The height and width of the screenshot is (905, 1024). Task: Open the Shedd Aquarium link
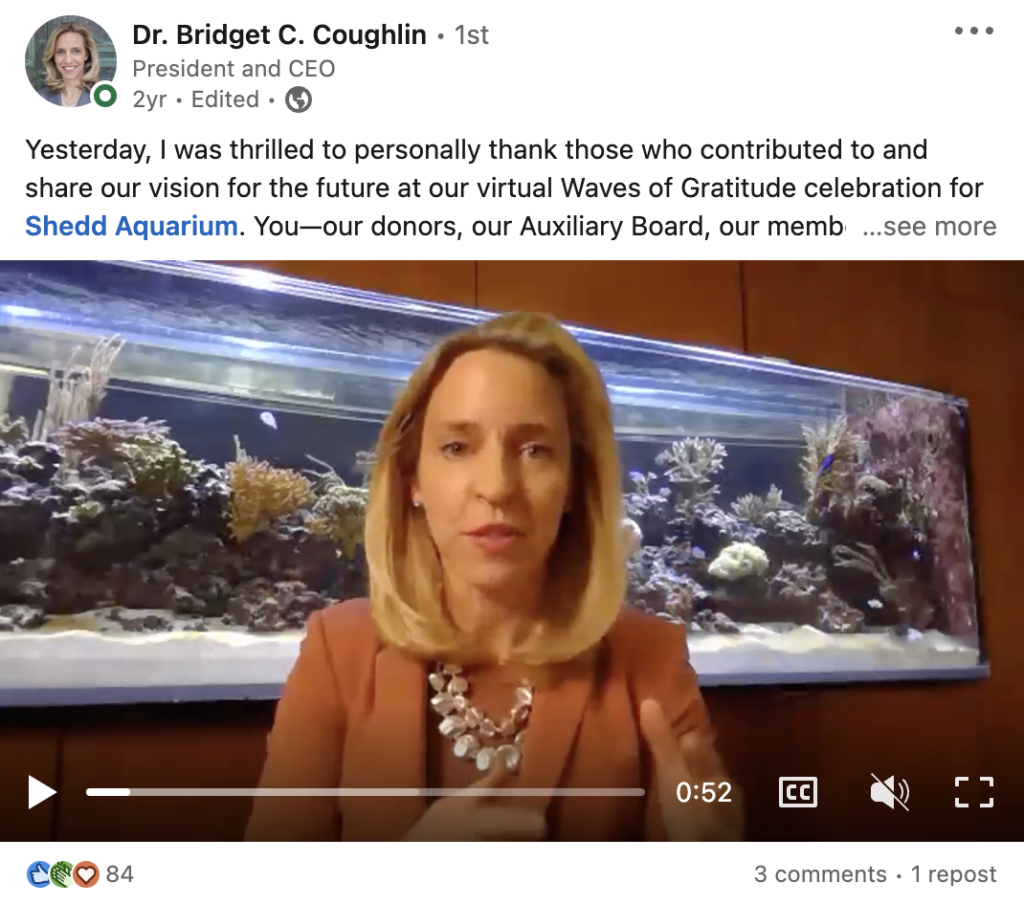(131, 226)
